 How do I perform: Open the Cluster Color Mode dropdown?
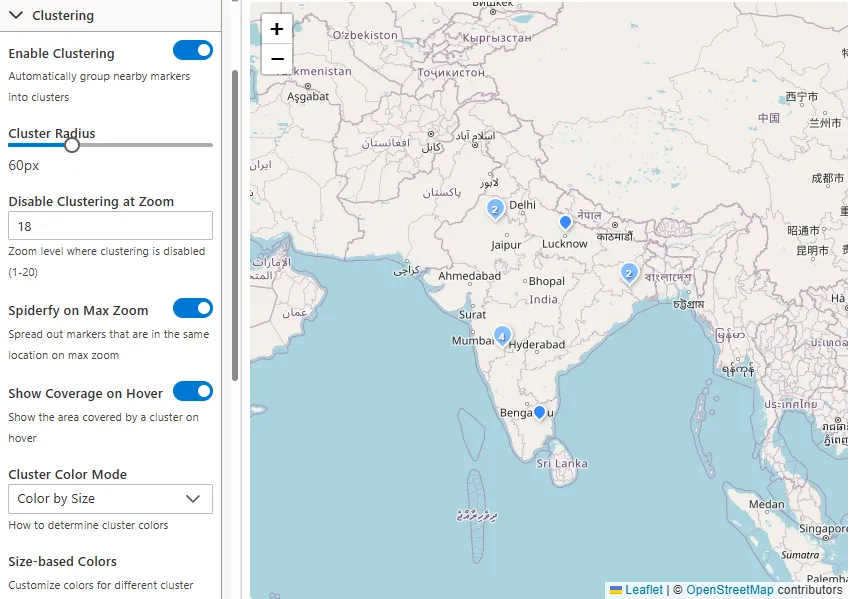(110, 498)
